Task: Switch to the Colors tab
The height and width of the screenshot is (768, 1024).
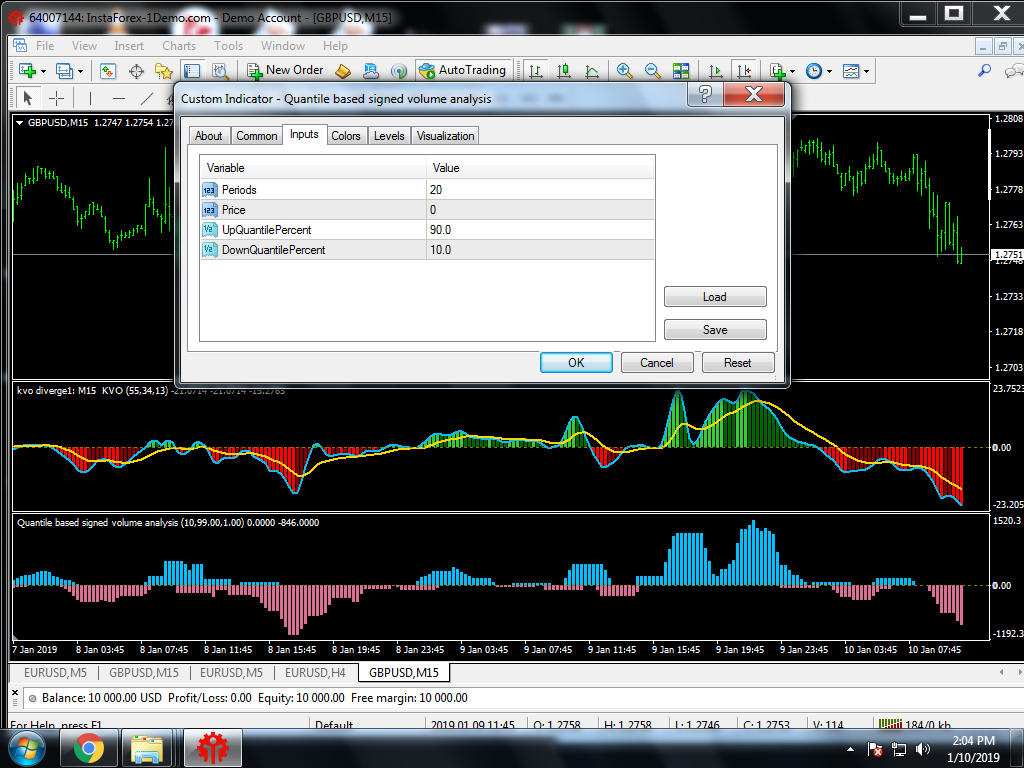Action: tap(345, 136)
